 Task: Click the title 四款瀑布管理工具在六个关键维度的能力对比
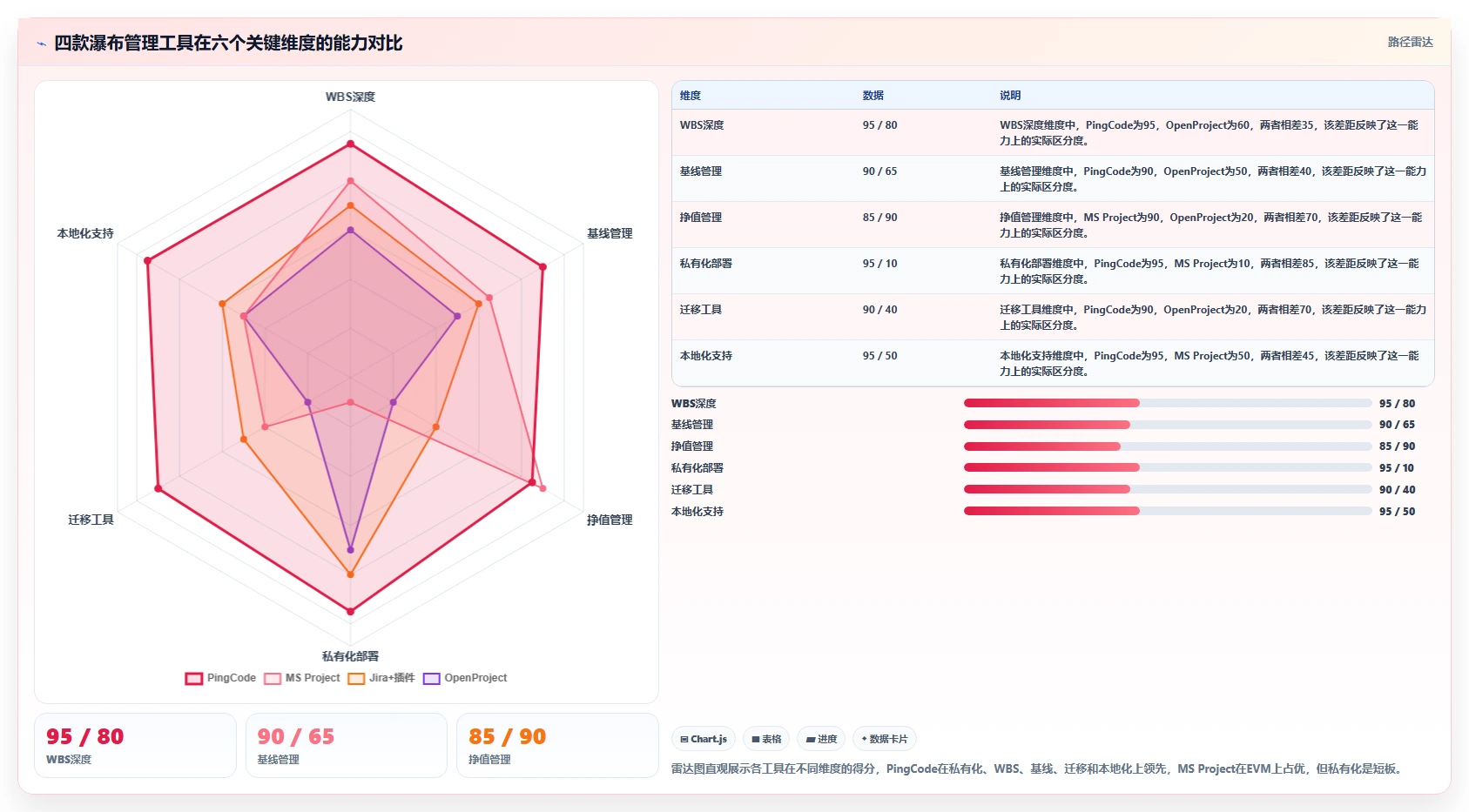pos(228,44)
